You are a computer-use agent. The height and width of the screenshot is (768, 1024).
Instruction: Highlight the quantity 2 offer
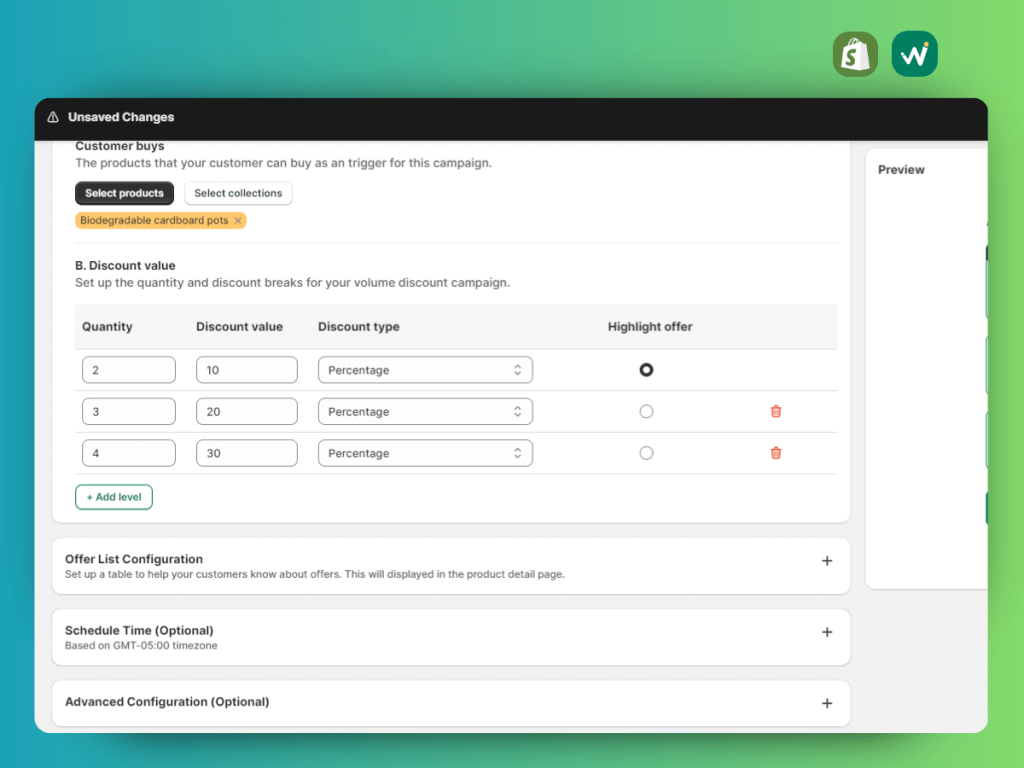point(646,370)
